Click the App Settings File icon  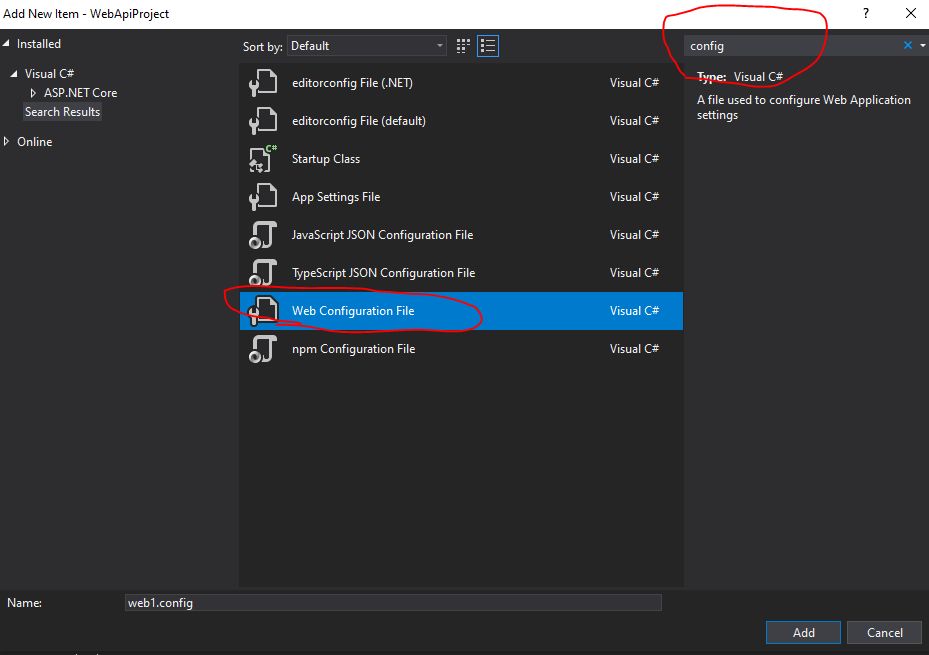click(x=262, y=197)
